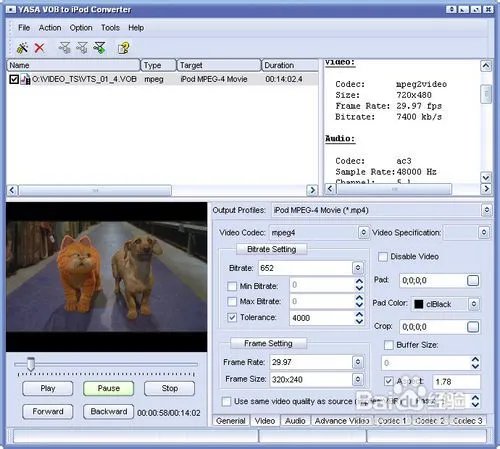Click the red X remove icon
500x449 pixels.
[39, 48]
